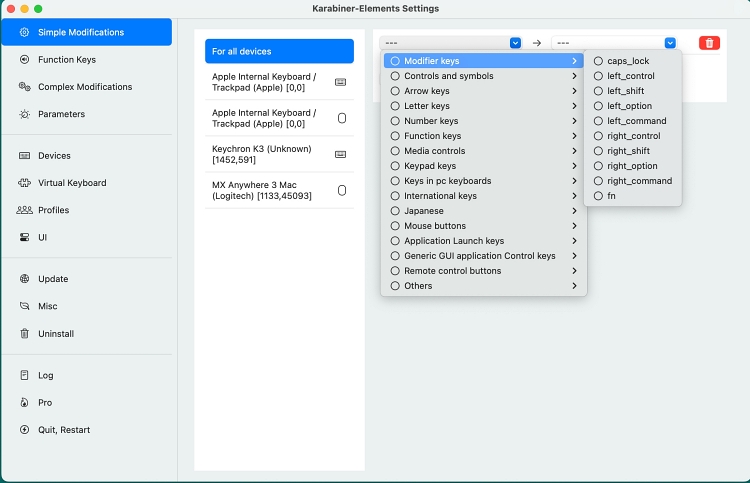Select caps_lock radio option

coord(598,61)
